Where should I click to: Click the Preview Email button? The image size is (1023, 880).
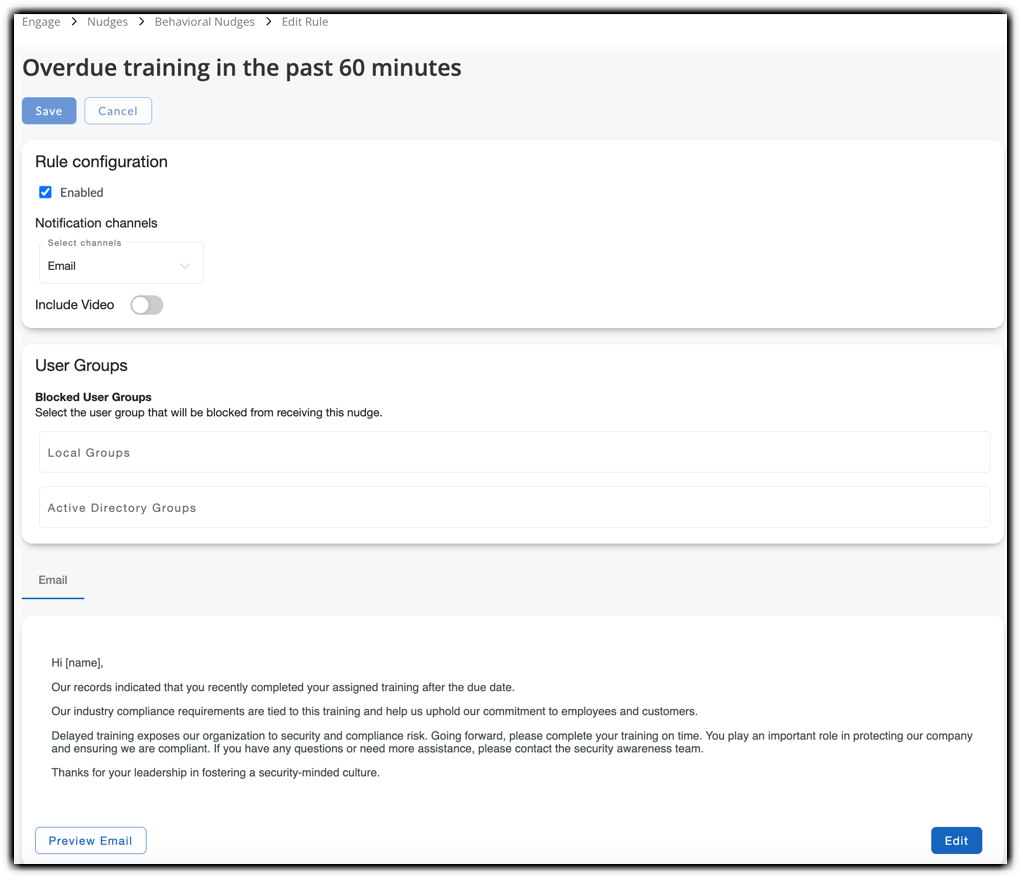pos(91,841)
